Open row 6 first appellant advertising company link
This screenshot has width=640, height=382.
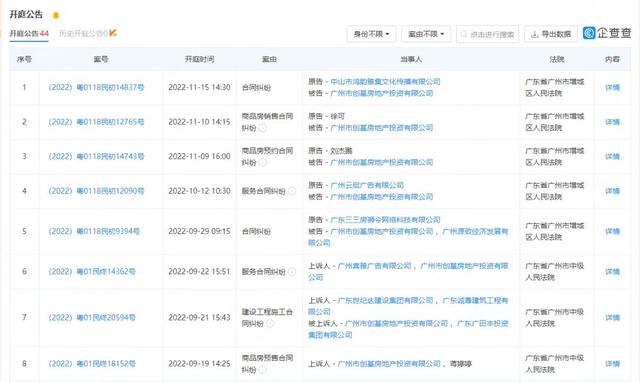pyautogui.click(x=374, y=266)
